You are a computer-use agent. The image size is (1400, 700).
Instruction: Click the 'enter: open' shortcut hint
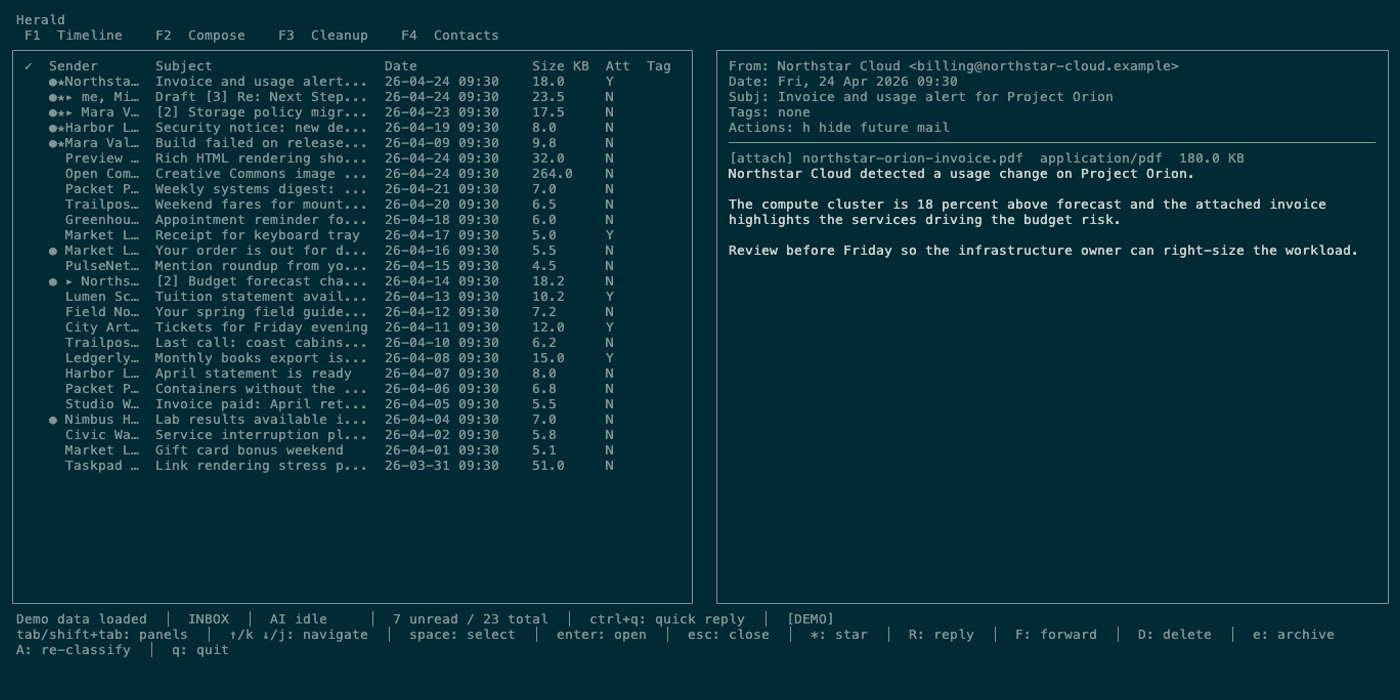coord(602,635)
